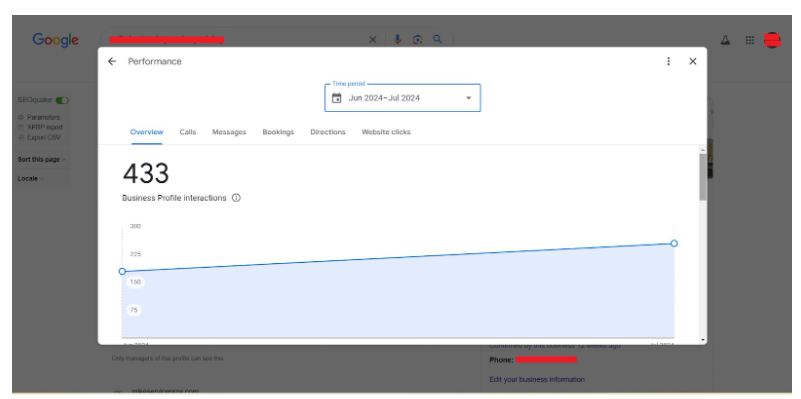Go back using the Performance back arrow
The width and height of the screenshot is (801, 399).
click(112, 61)
